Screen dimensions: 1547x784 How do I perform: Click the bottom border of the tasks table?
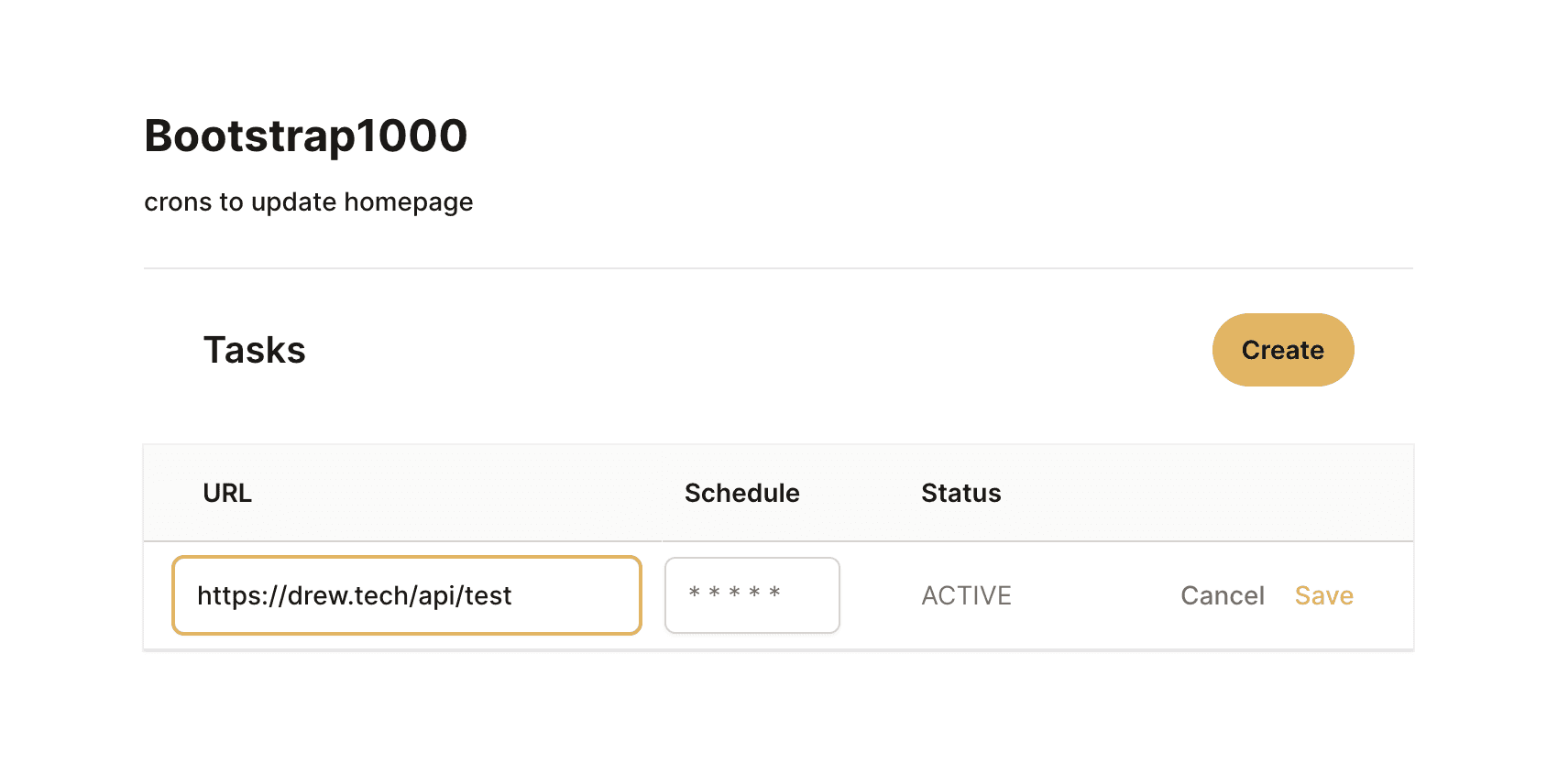point(778,650)
